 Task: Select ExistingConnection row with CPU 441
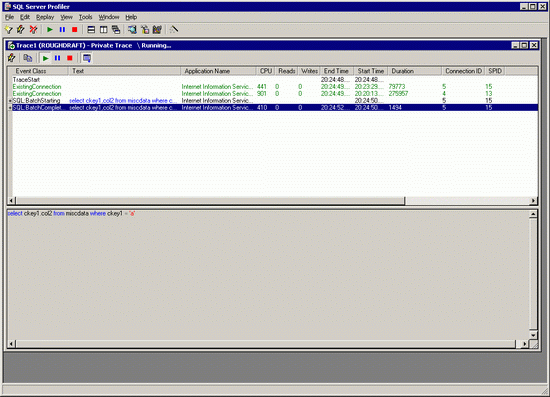coord(275,87)
